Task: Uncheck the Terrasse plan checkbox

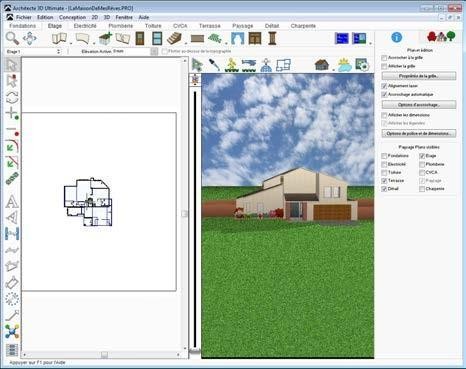Action: [384, 181]
